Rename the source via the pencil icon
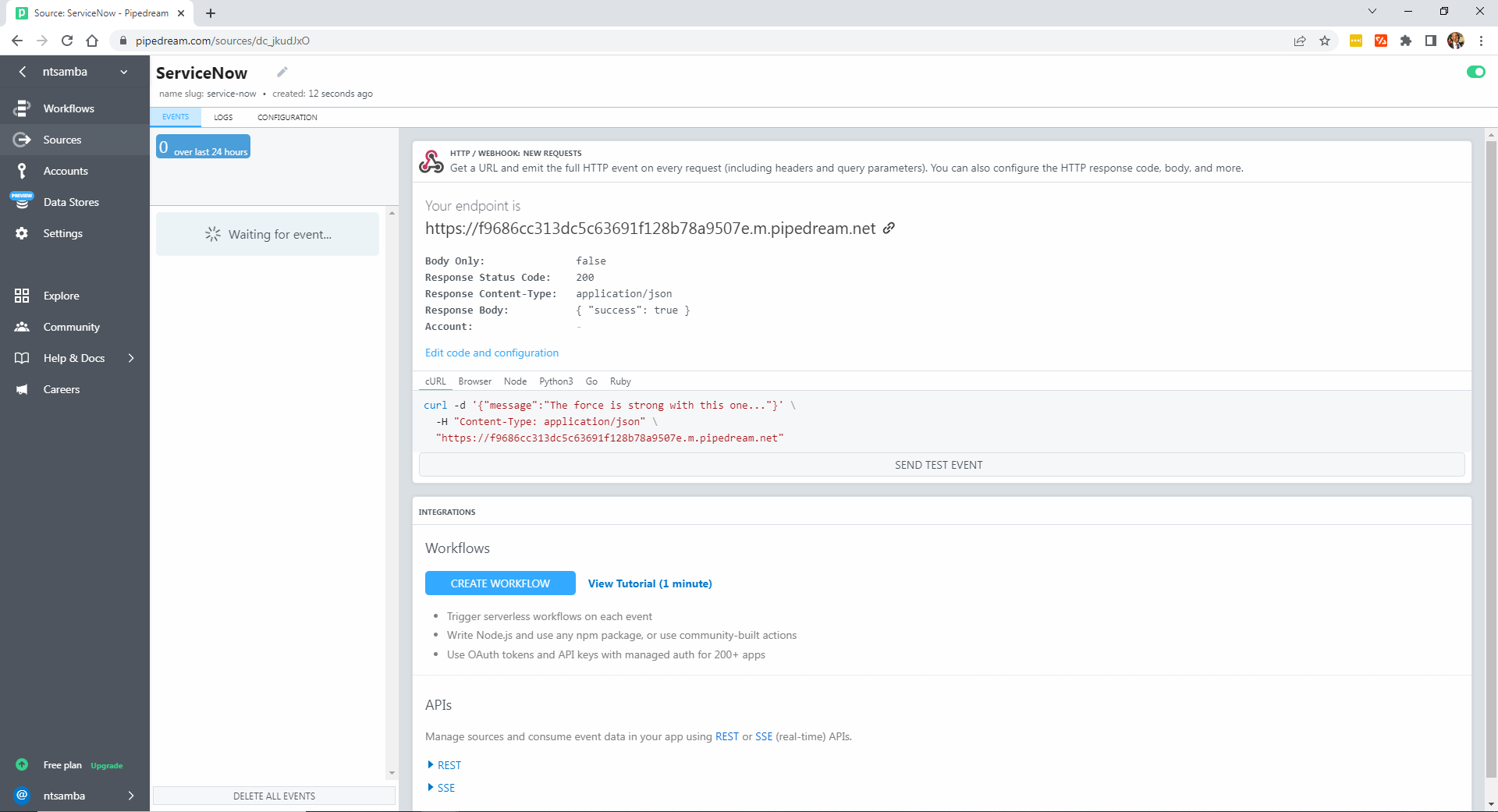Viewport: 1498px width, 812px height. 282,71
